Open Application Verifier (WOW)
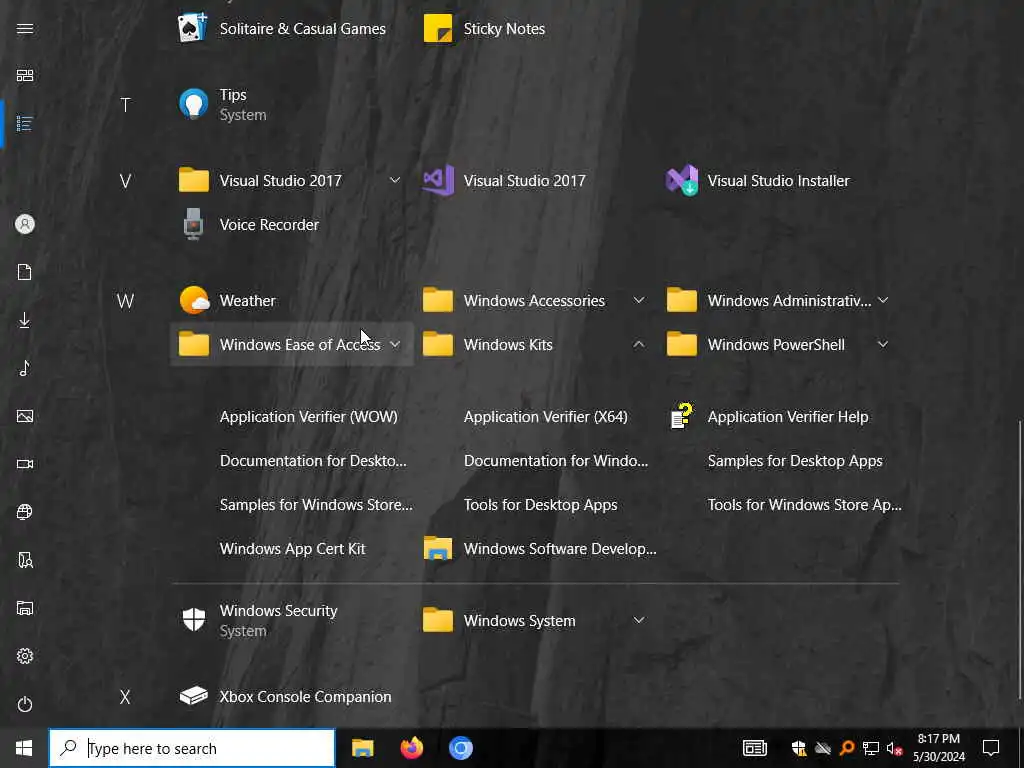This screenshot has width=1024, height=768. point(291,417)
